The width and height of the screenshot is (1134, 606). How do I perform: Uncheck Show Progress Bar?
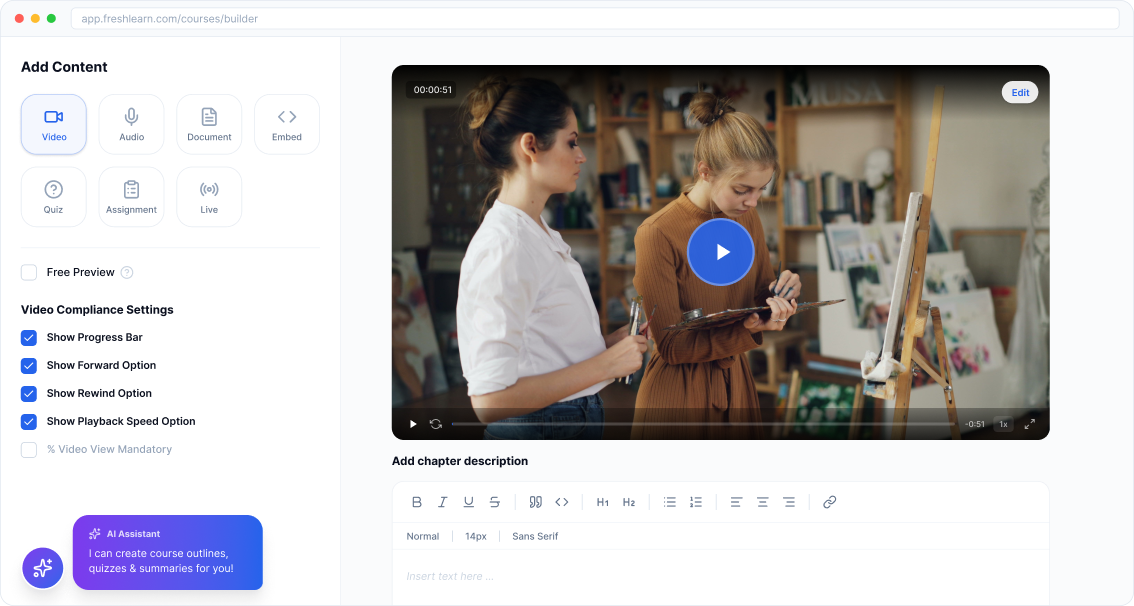(29, 338)
